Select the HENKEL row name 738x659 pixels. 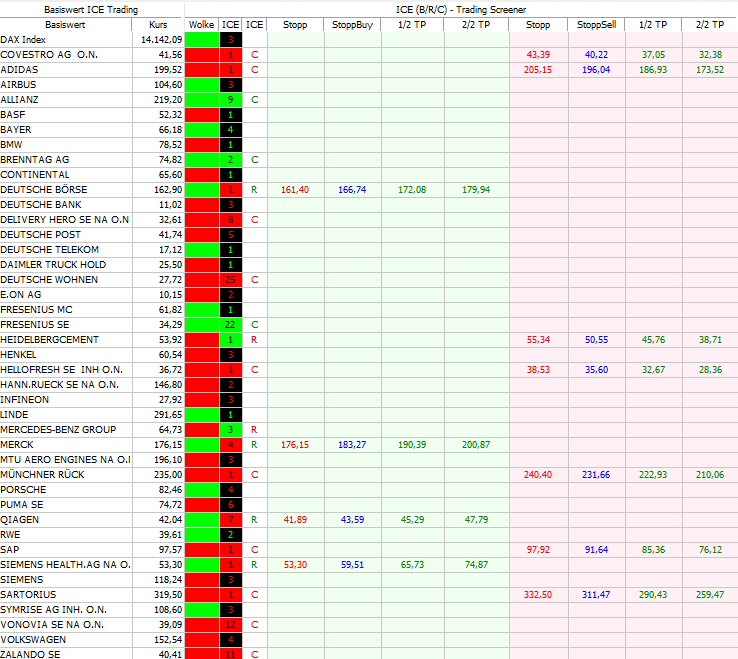point(18,355)
